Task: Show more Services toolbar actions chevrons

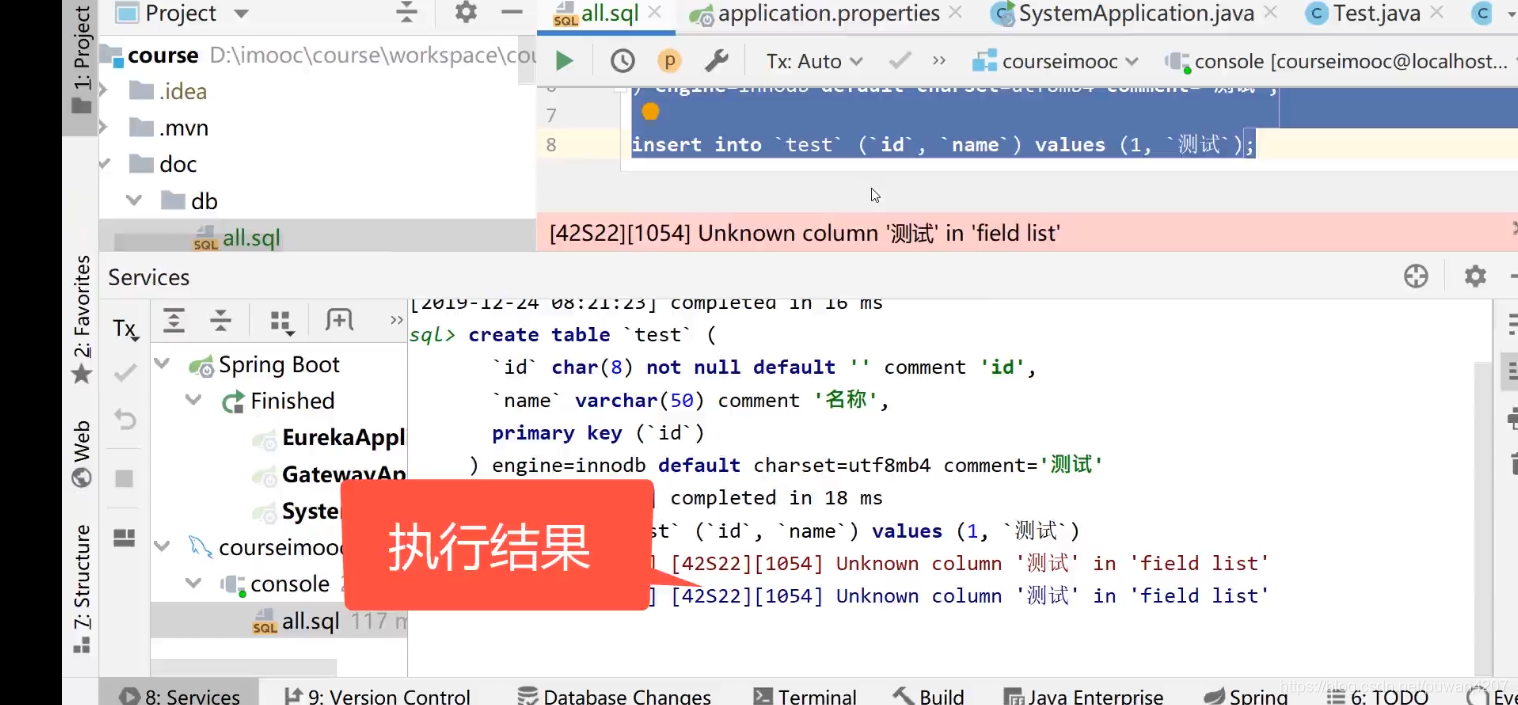Action: pos(396,321)
